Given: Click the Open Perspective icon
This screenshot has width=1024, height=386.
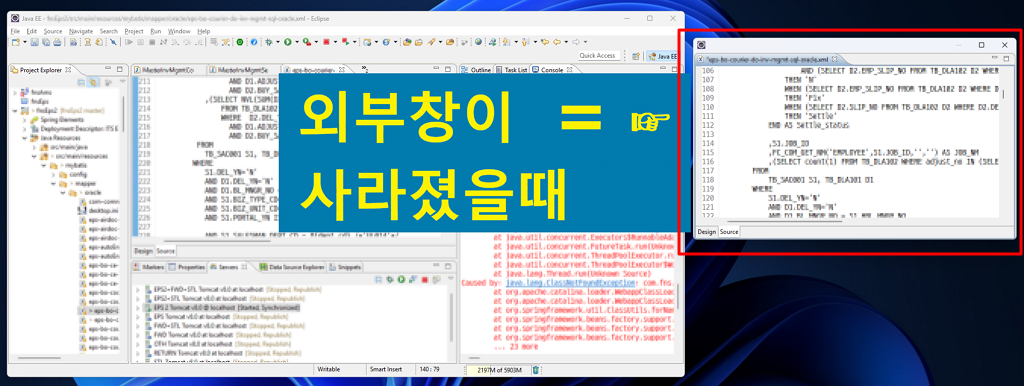Looking at the screenshot, I should click(x=635, y=56).
